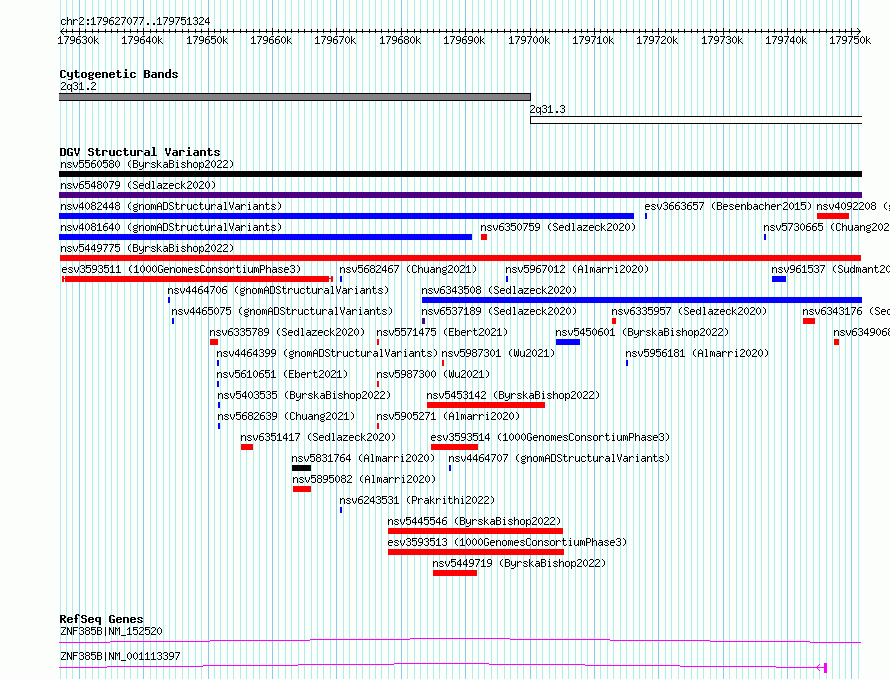This screenshot has width=890, height=679.
Task: Click the nsv5560580 (ByrskaBishop2022) variant label
Action: click(x=147, y=164)
